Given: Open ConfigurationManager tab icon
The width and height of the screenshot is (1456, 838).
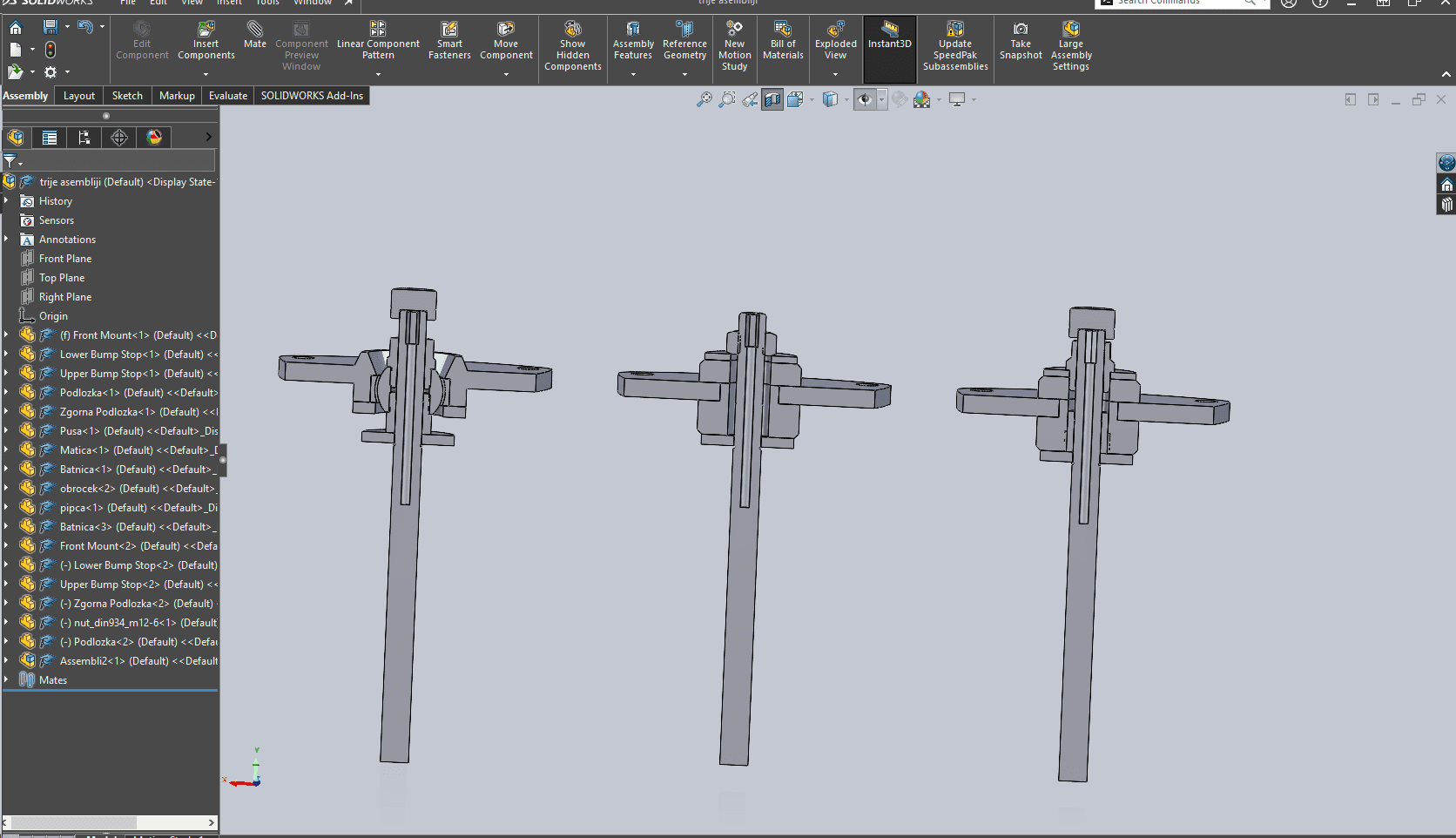Looking at the screenshot, I should (x=84, y=137).
